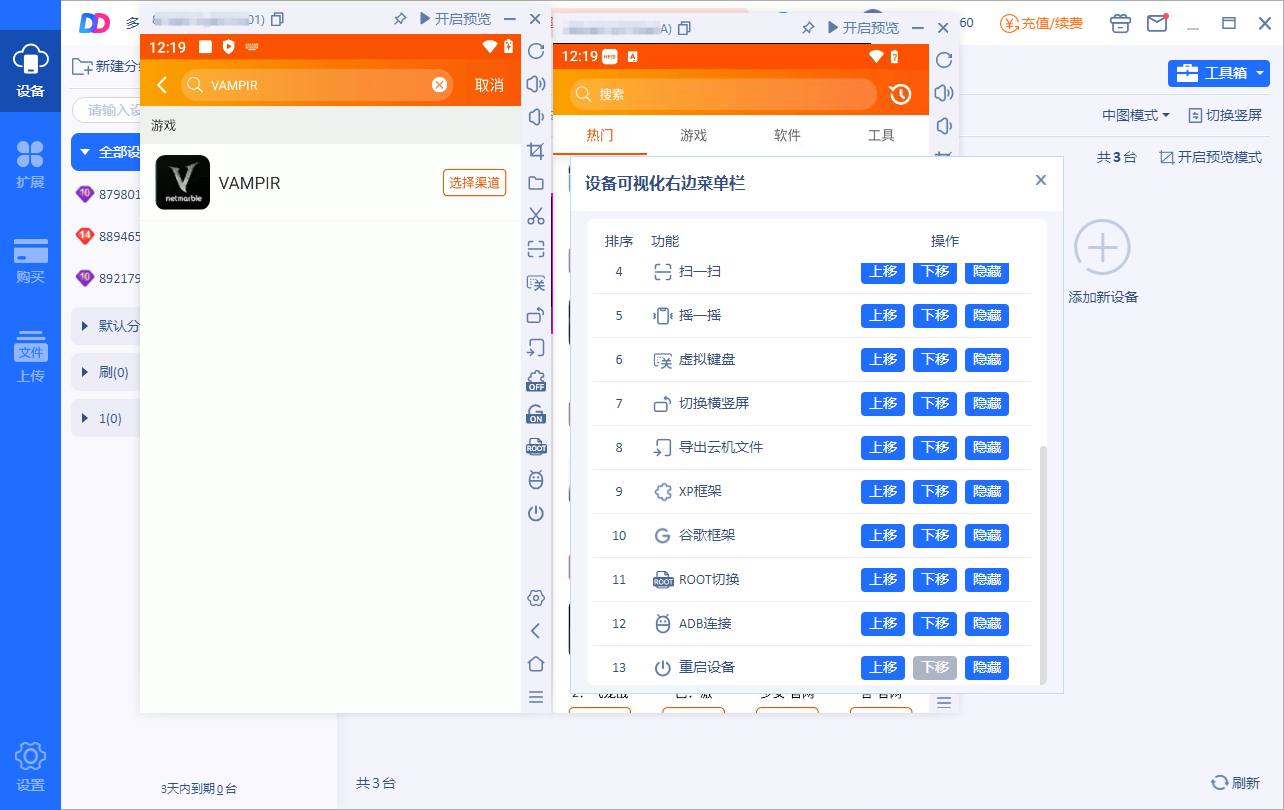
Task: Click the 添加新设备 plus circle
Action: coord(1102,247)
